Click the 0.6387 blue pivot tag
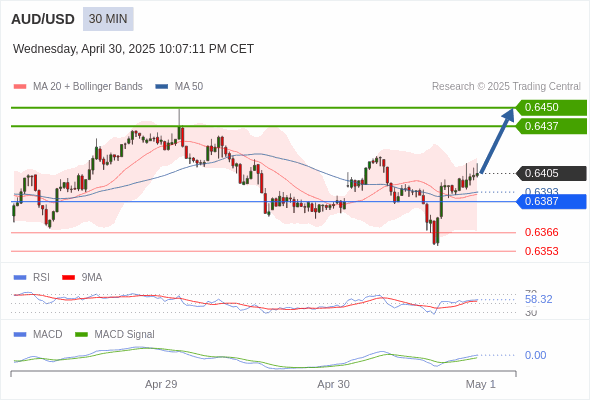The image size is (590, 400). pyautogui.click(x=551, y=202)
